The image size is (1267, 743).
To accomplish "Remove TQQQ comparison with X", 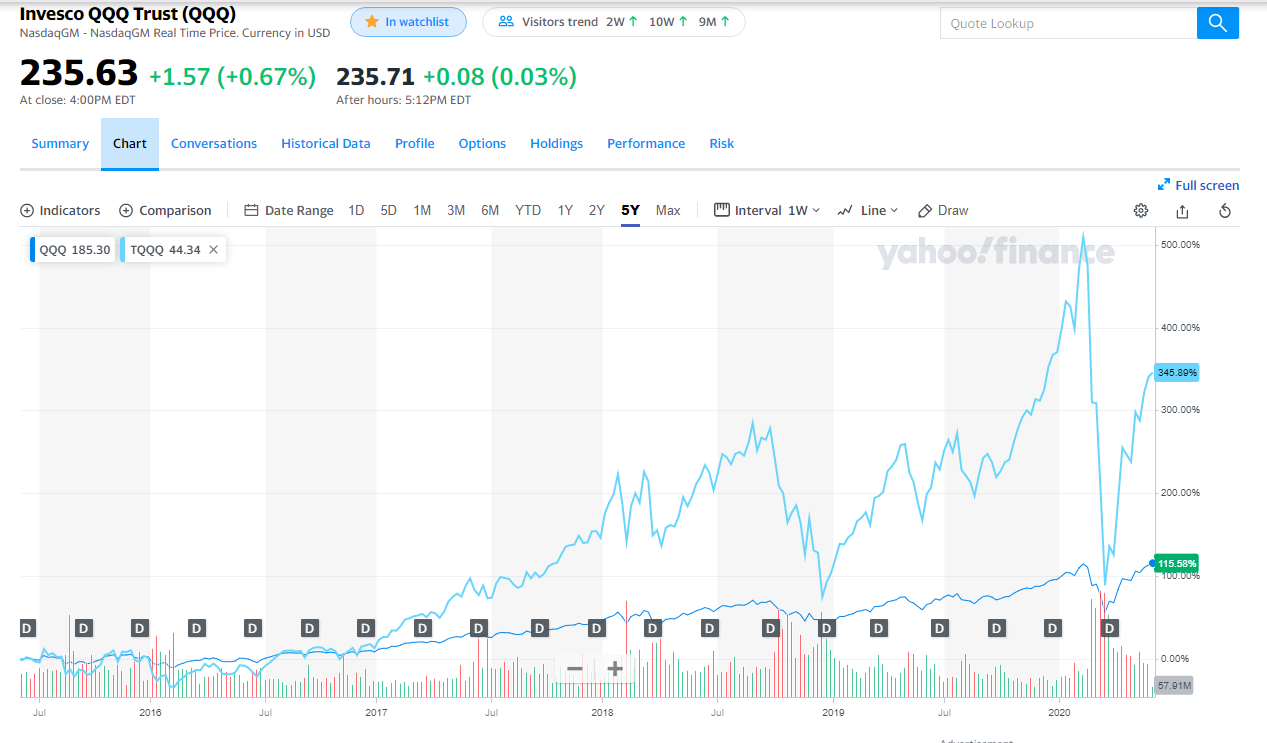I will [213, 250].
